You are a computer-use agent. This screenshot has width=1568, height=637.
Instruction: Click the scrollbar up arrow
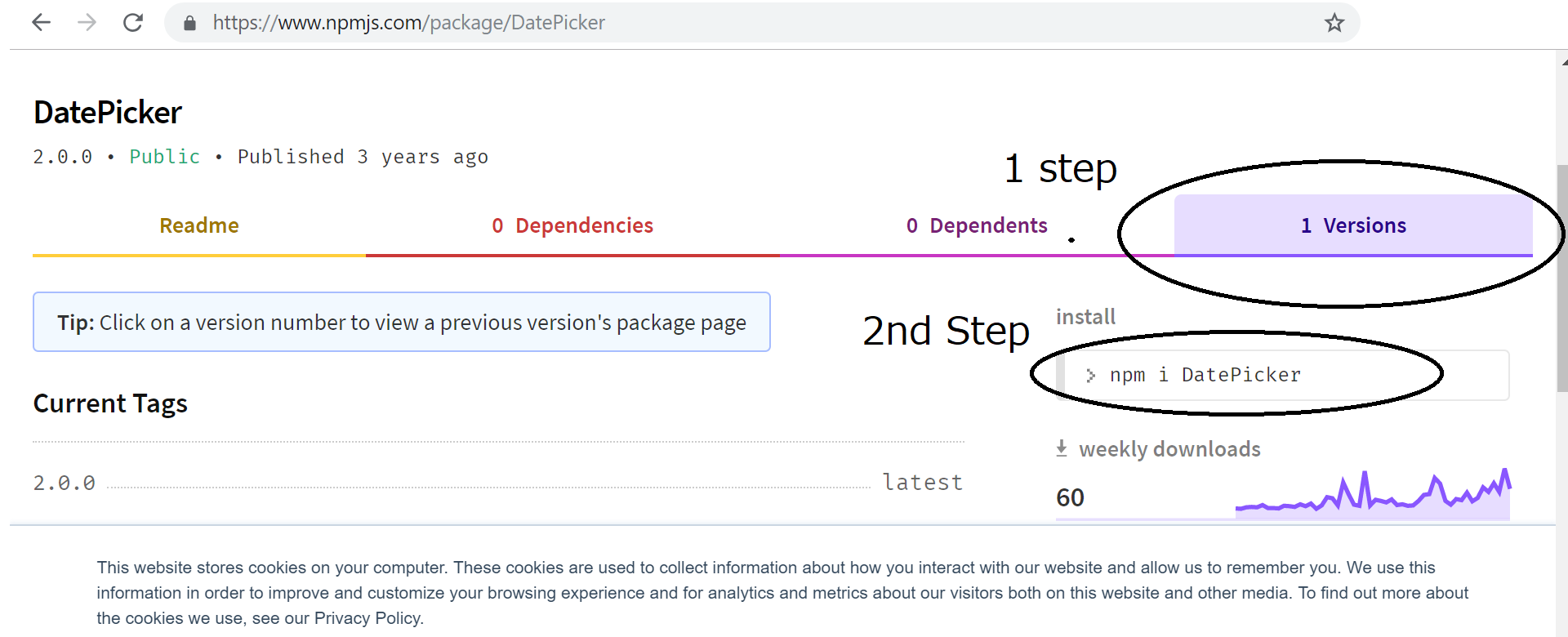pos(1563,60)
